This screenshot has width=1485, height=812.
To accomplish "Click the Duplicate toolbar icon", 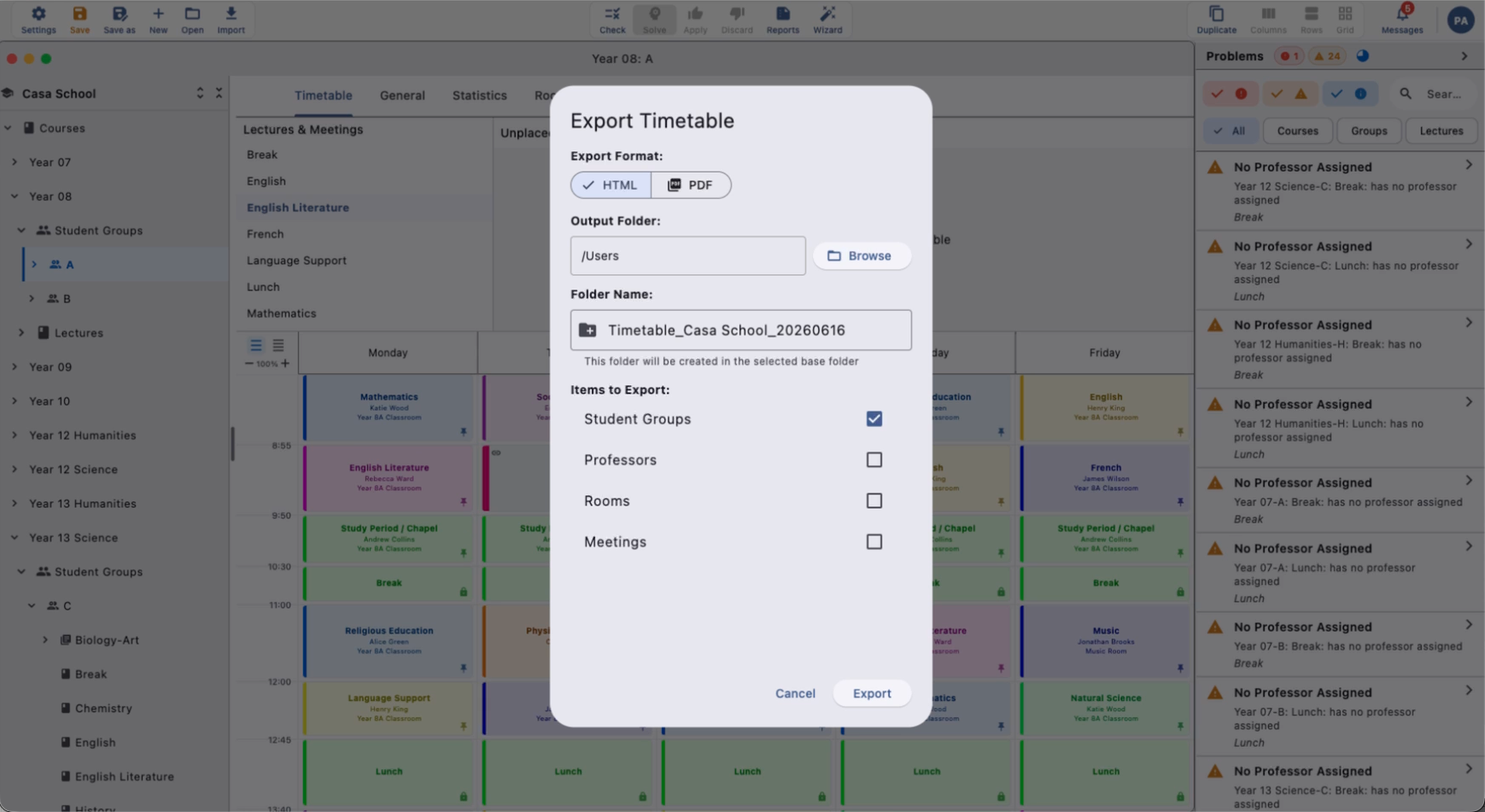I will click(1216, 20).
